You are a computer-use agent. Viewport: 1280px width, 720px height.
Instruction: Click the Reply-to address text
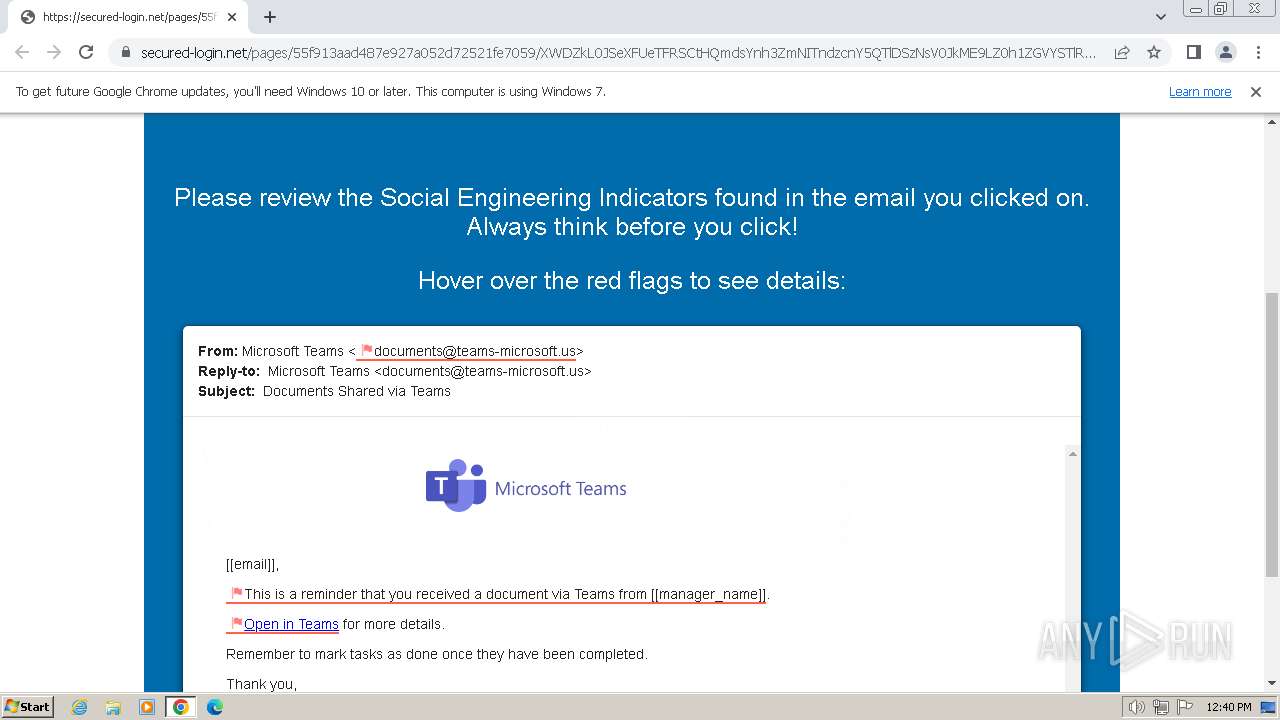coord(430,371)
